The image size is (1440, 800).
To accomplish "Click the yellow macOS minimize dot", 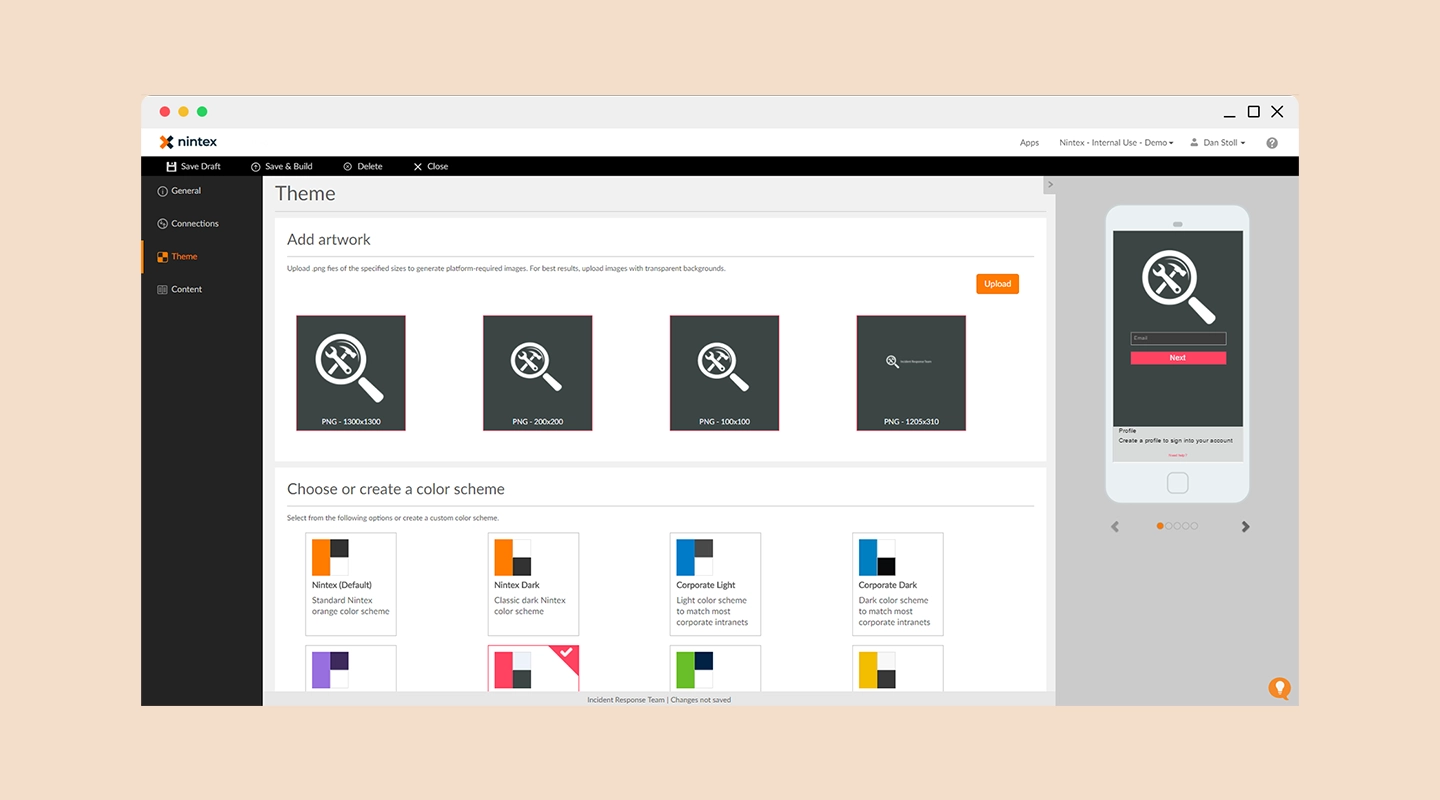I will click(183, 112).
